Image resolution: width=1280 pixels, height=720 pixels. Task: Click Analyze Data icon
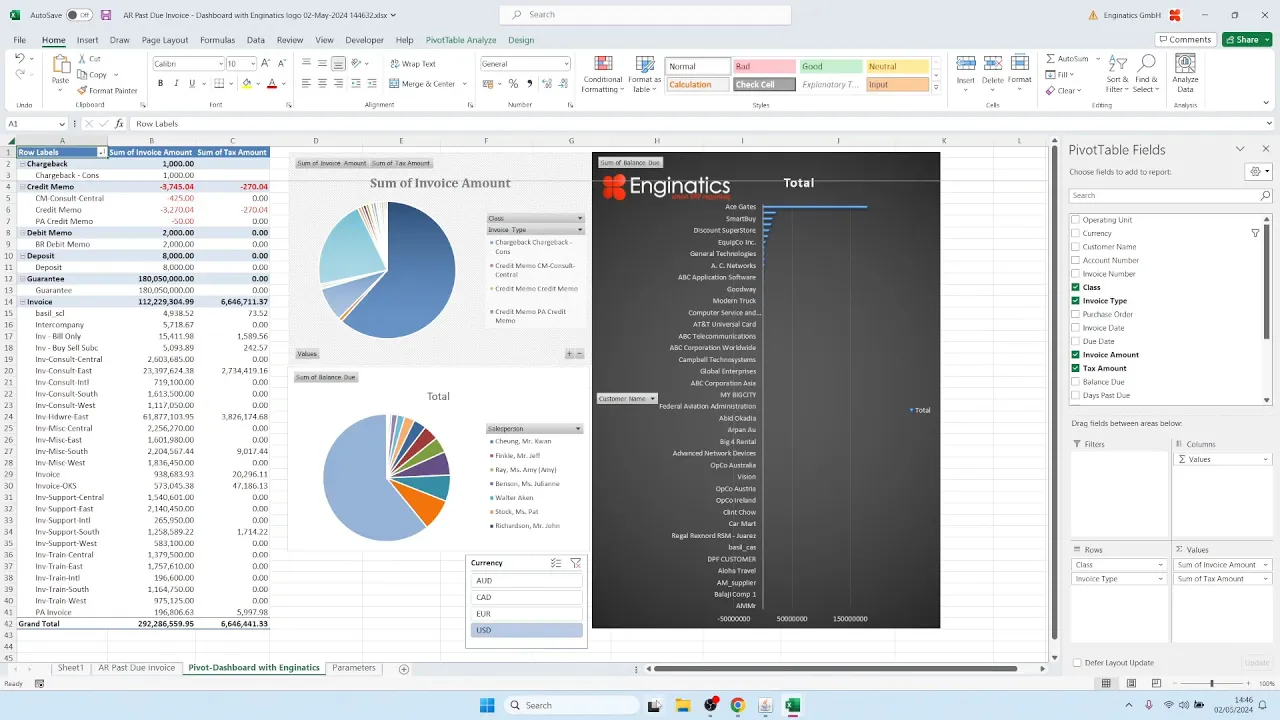click(1186, 65)
